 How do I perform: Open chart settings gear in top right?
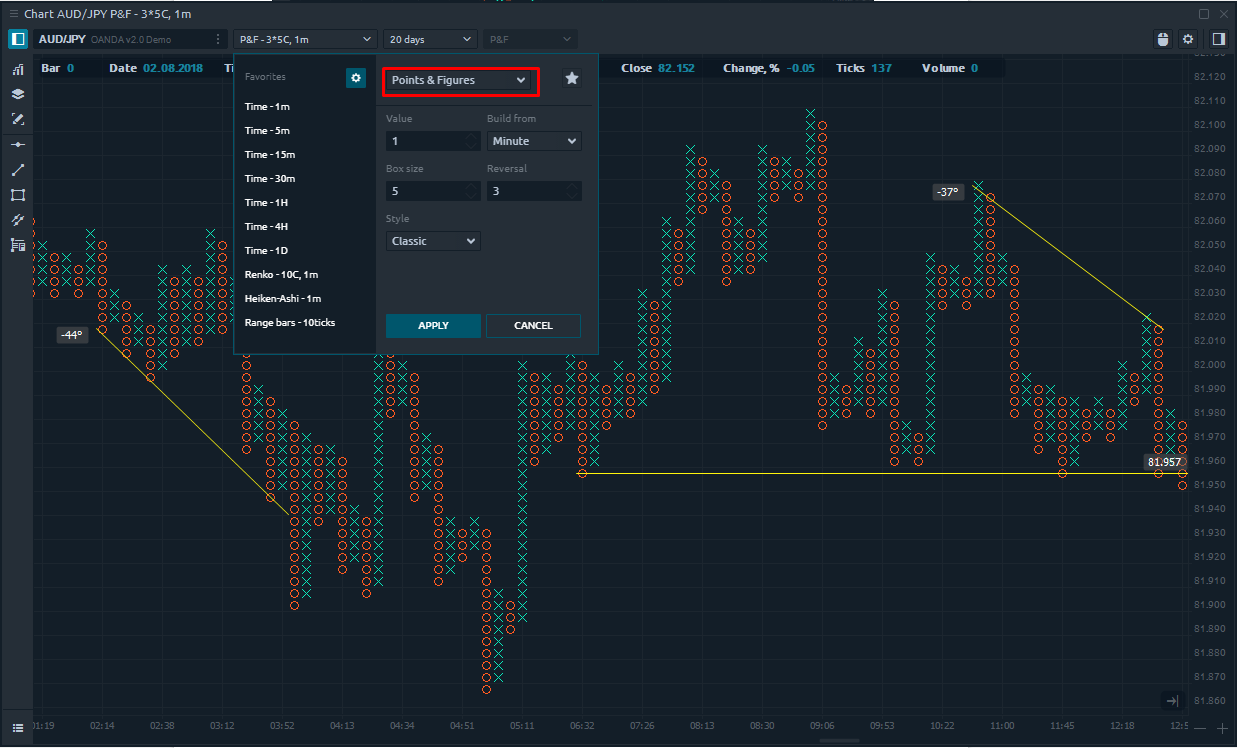click(x=1188, y=39)
